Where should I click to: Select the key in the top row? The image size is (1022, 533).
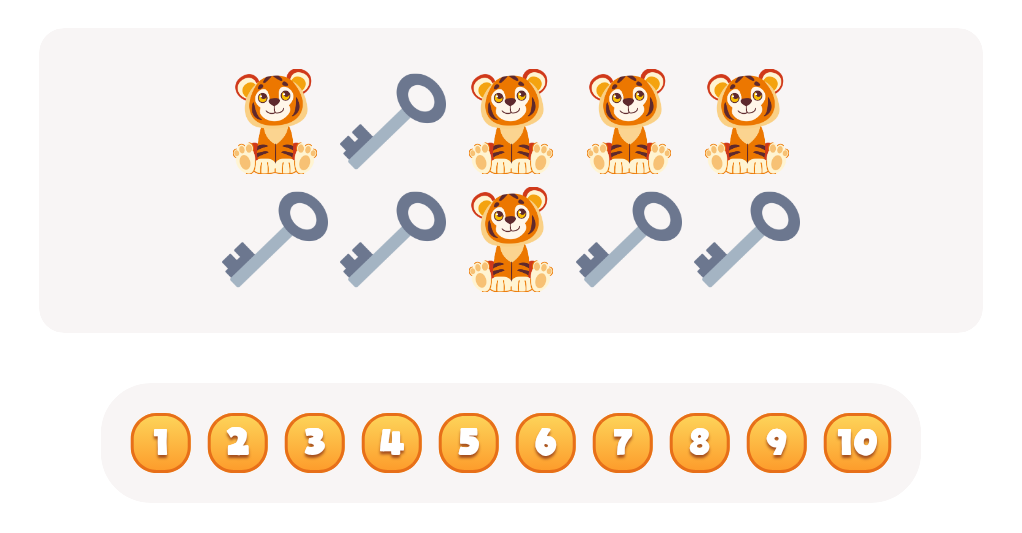point(393,121)
